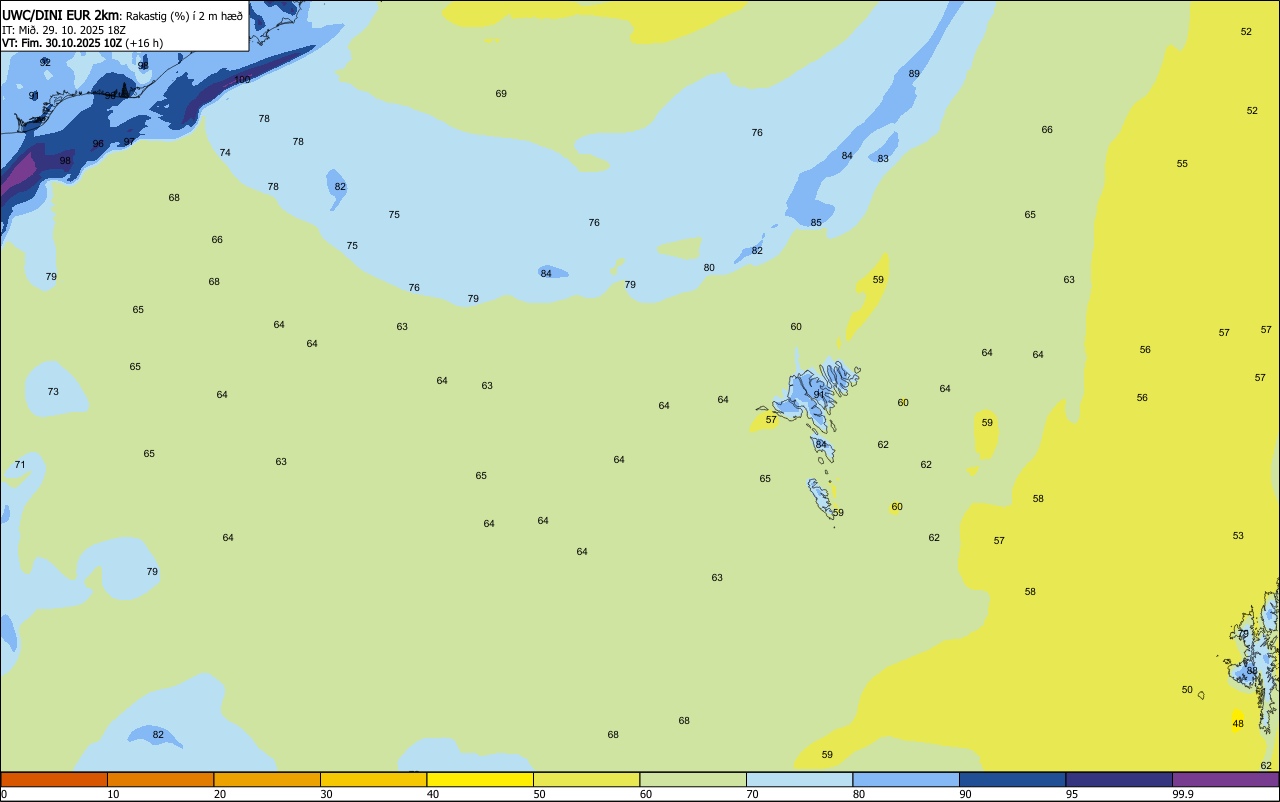
Task: Click the '71' humidity value on map
Action: [x=20, y=465]
